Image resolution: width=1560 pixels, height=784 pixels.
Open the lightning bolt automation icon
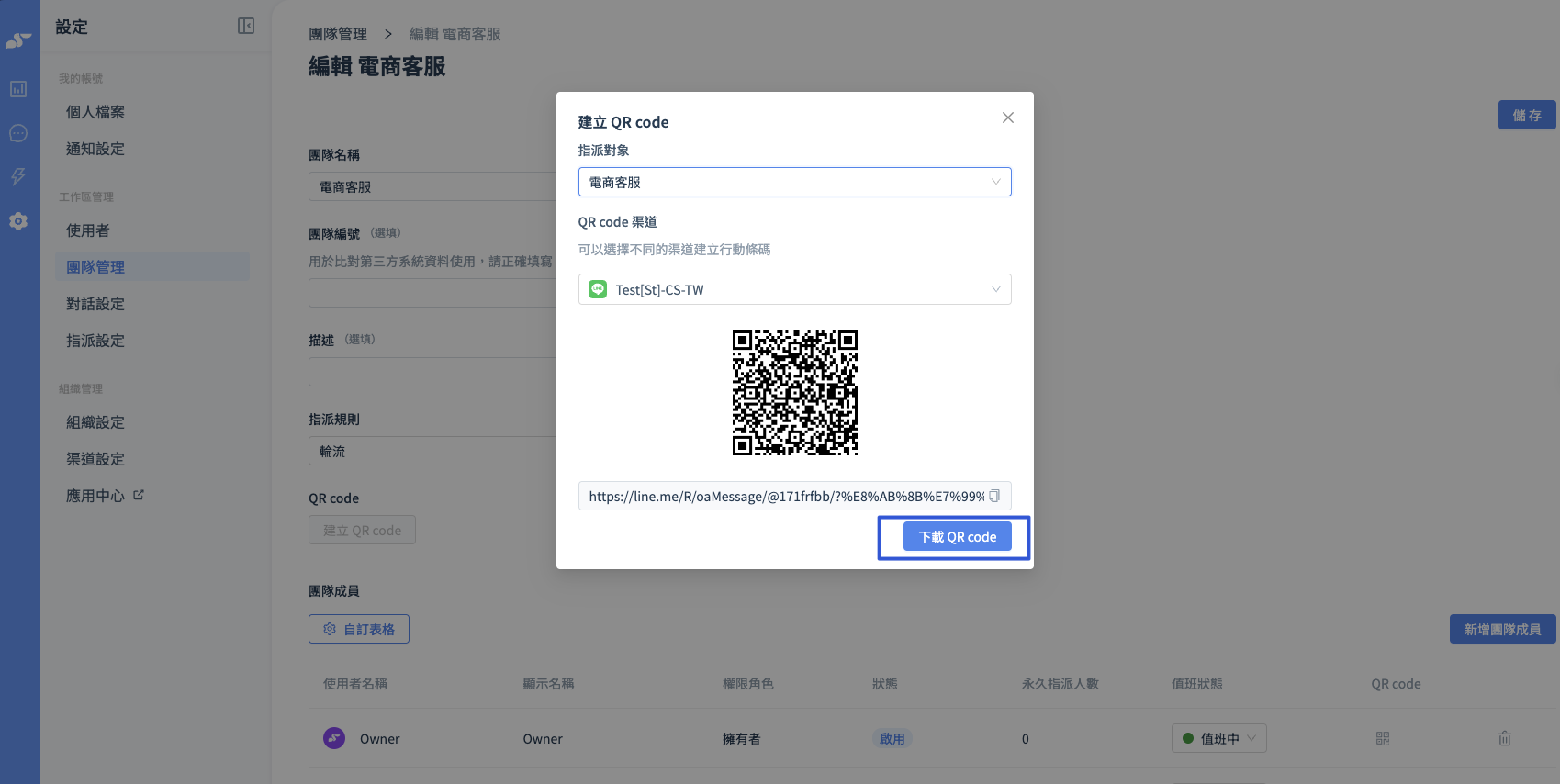pos(18,176)
